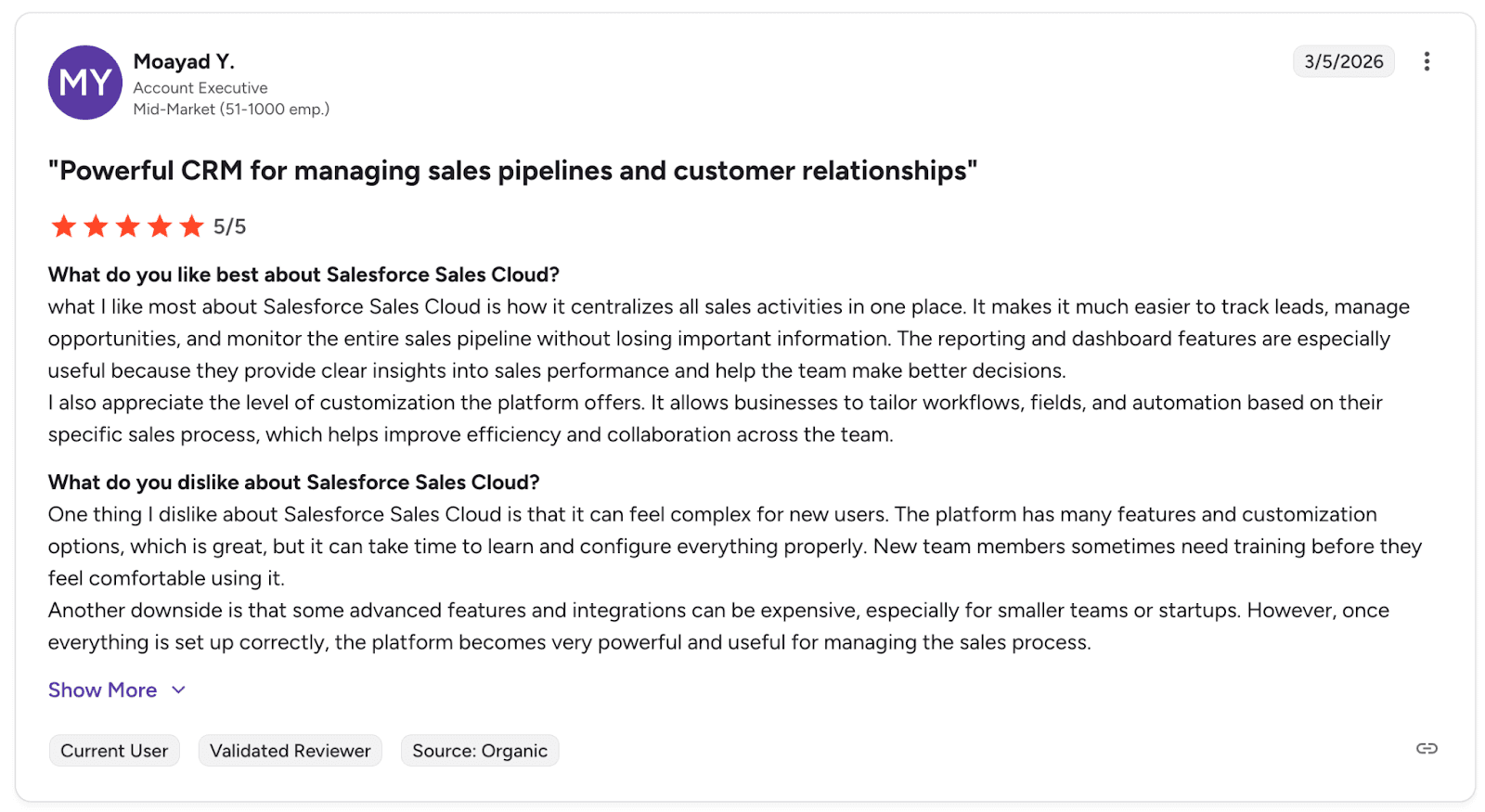This screenshot has height=812, width=1485.
Task: Select the Current User tag
Action: 114,751
